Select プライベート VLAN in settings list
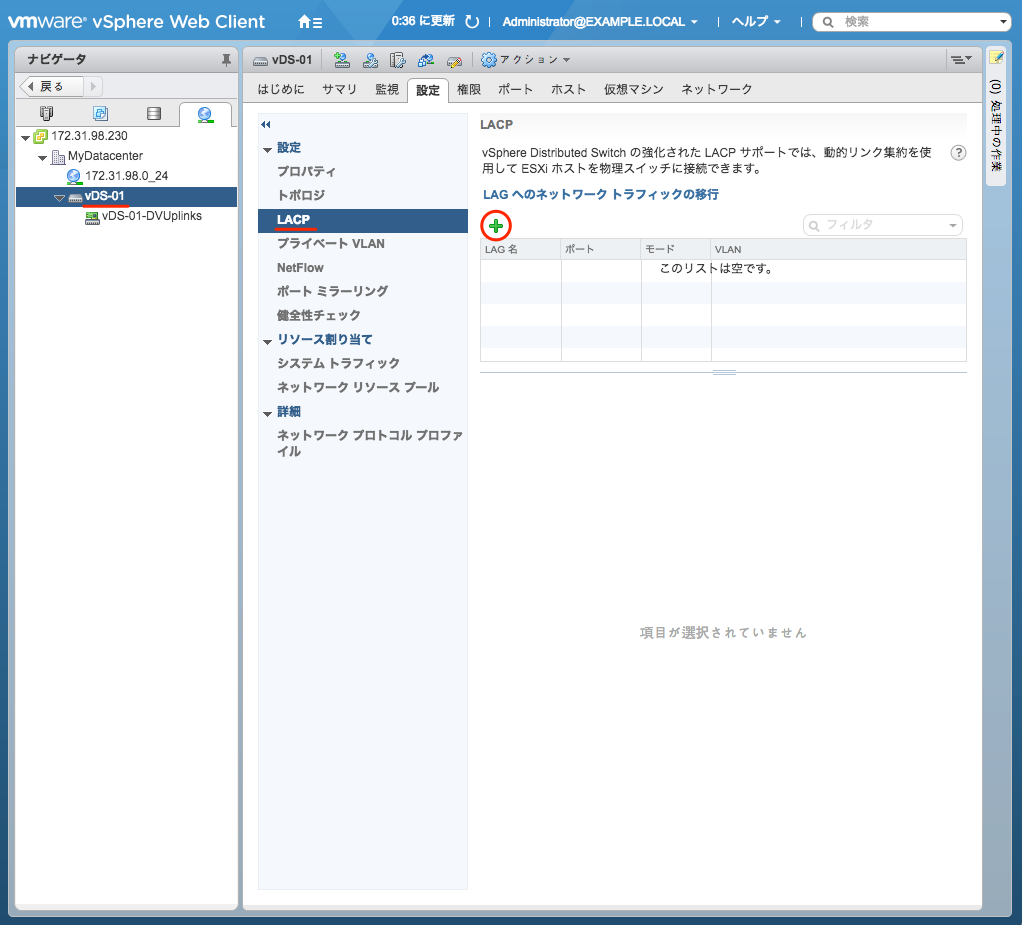 331,243
